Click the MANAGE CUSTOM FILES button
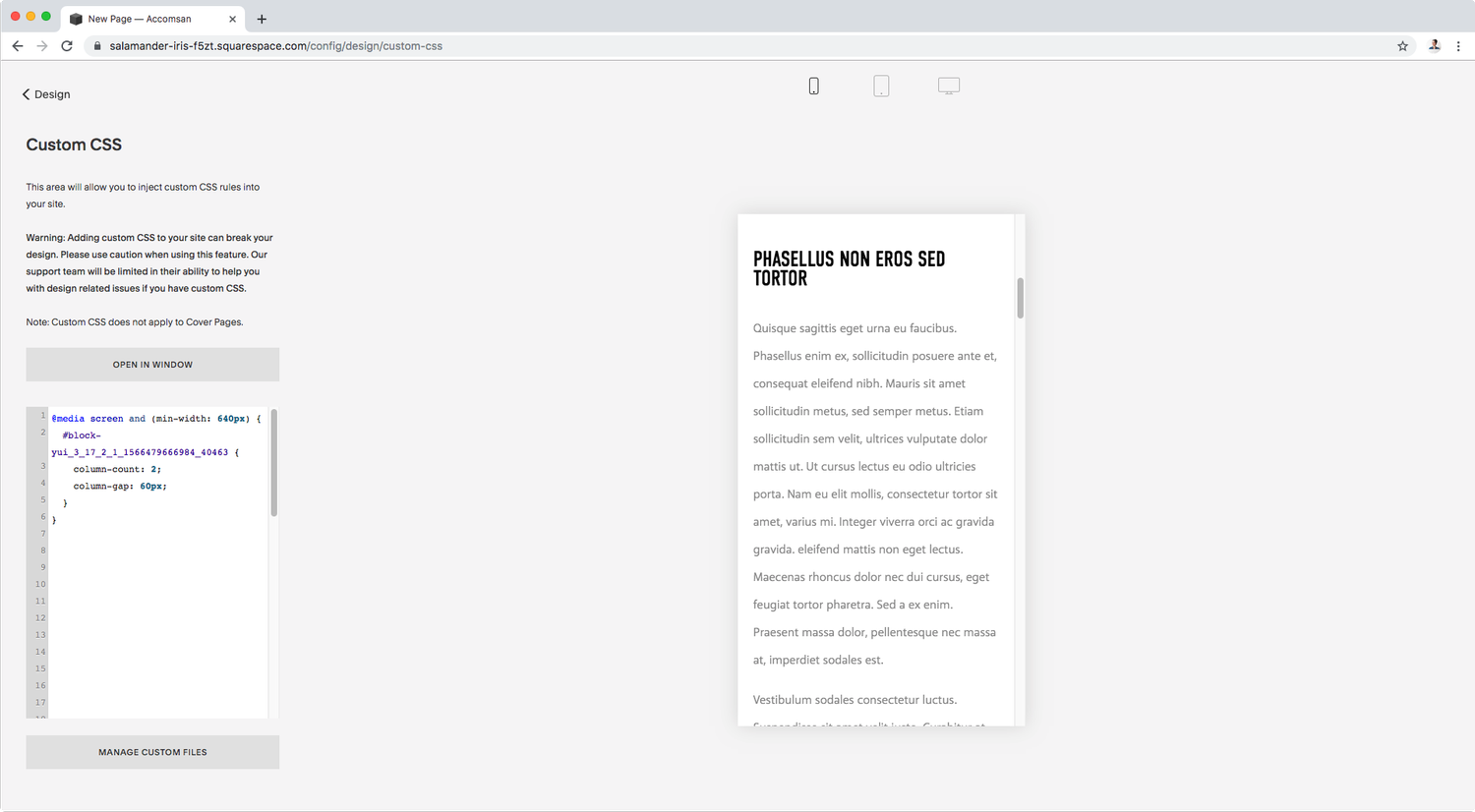 151,751
